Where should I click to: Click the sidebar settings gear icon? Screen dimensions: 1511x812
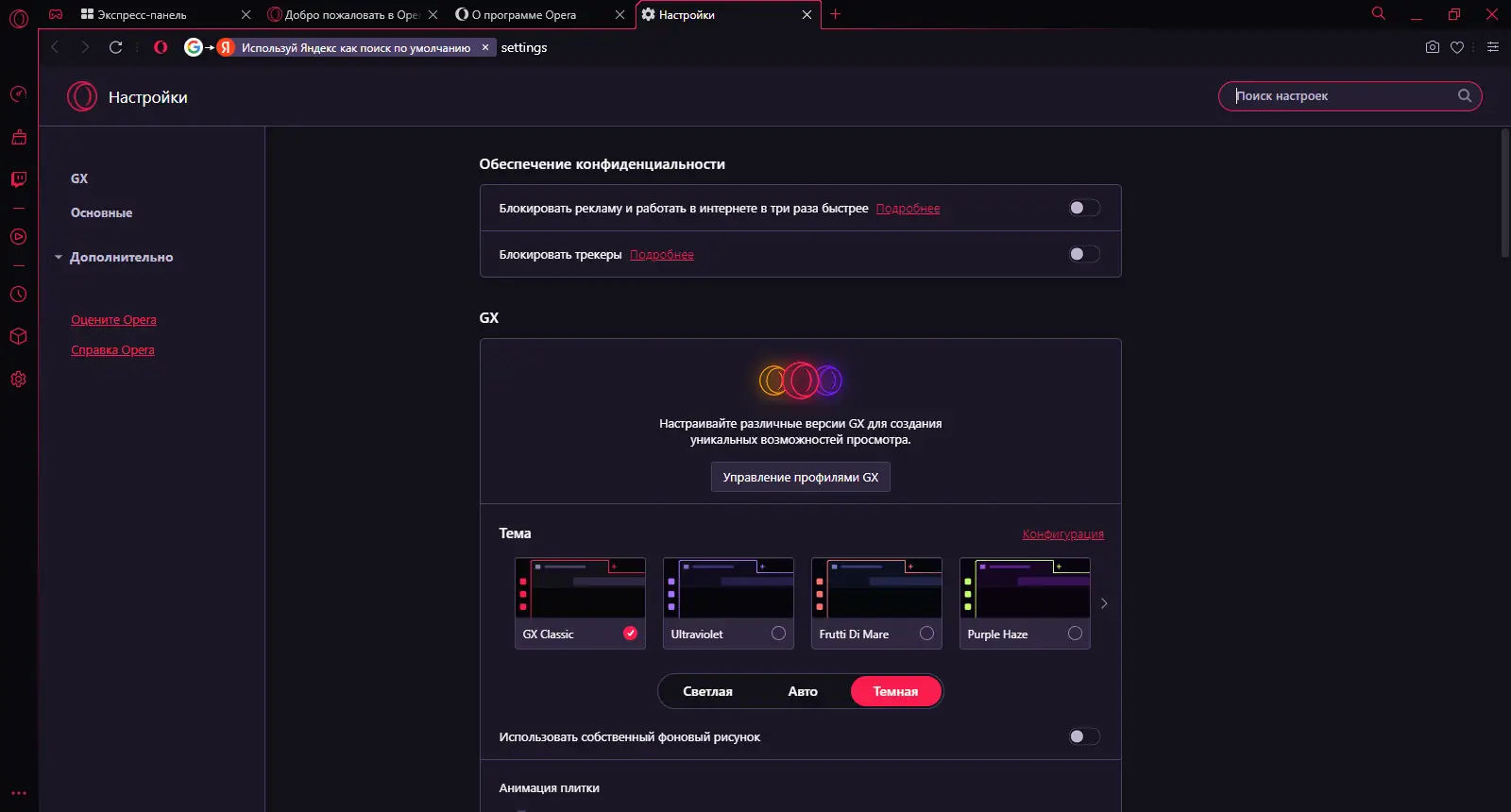click(18, 379)
